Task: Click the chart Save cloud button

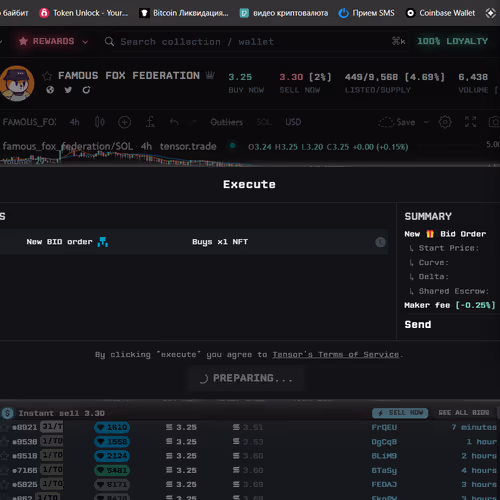Action: (397, 122)
